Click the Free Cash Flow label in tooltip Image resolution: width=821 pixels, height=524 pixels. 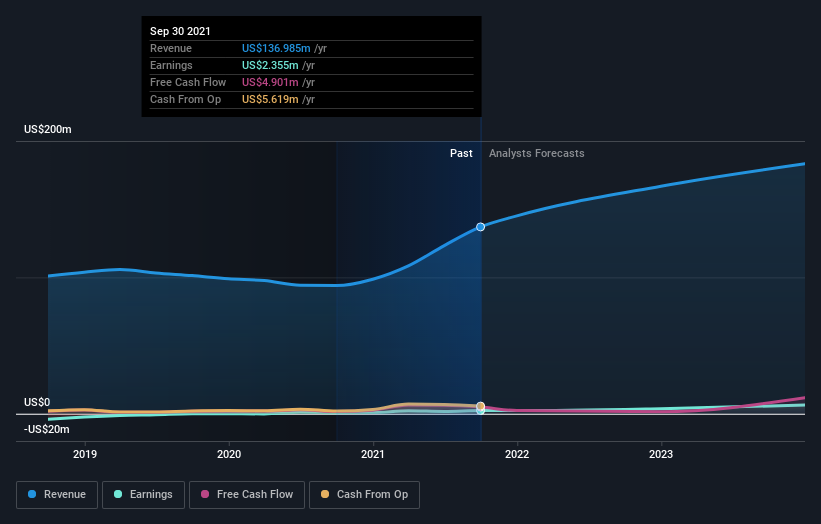pos(188,82)
